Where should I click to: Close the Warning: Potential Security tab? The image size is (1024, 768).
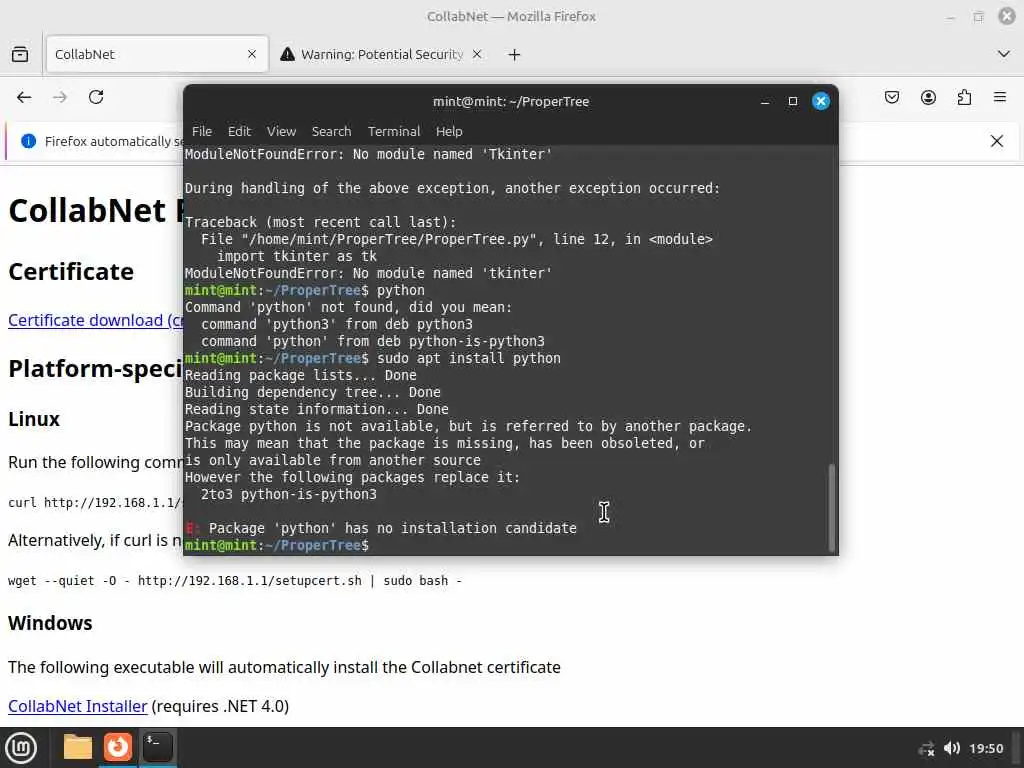click(477, 54)
